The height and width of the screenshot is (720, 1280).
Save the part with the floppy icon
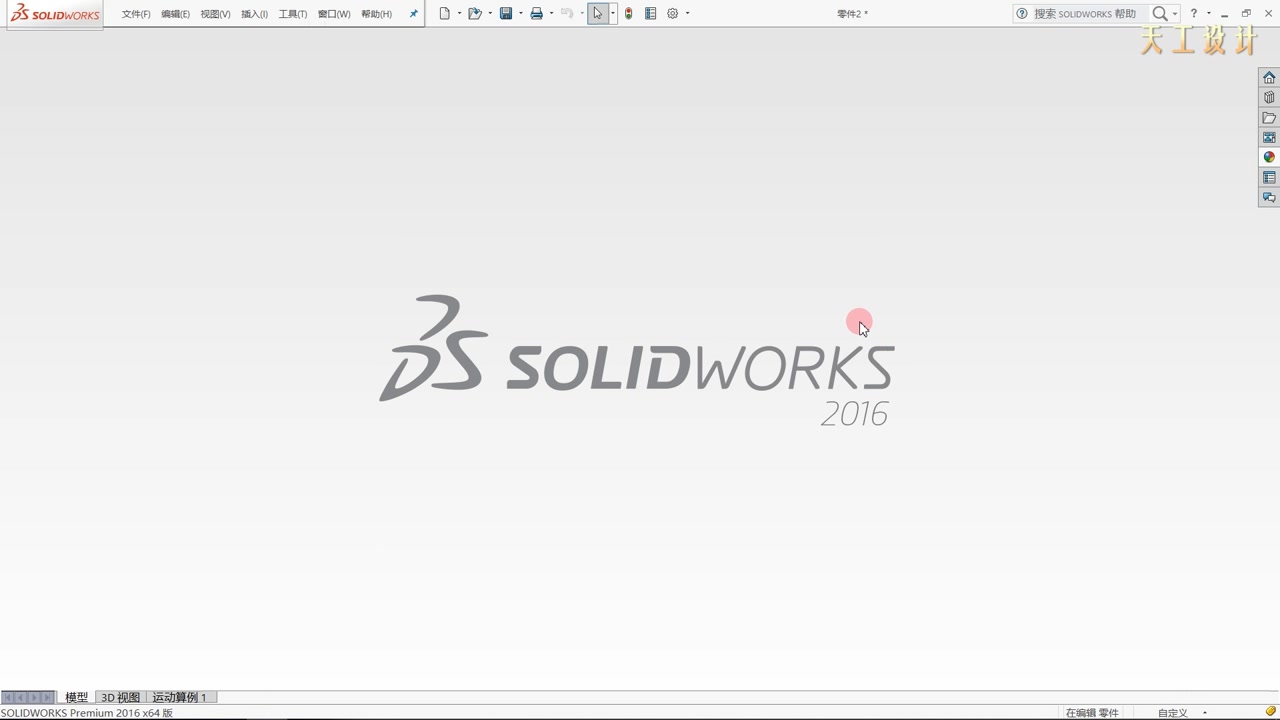(x=506, y=14)
